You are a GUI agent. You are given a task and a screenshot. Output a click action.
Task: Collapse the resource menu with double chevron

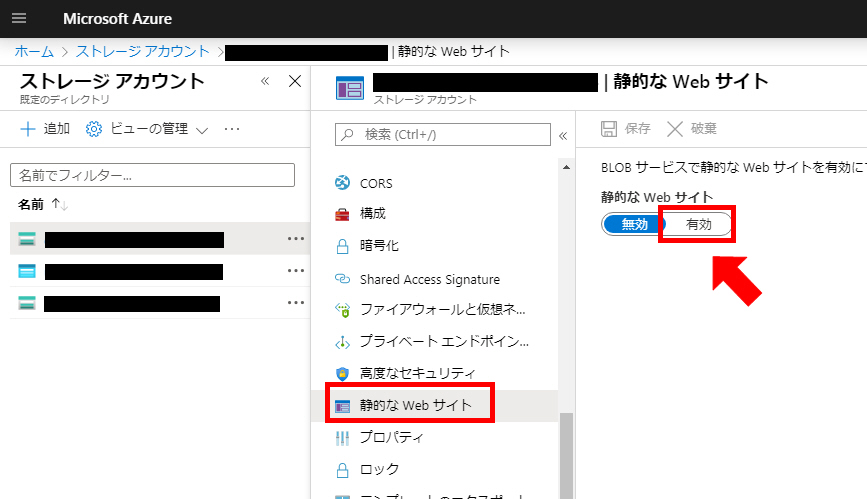coord(563,136)
